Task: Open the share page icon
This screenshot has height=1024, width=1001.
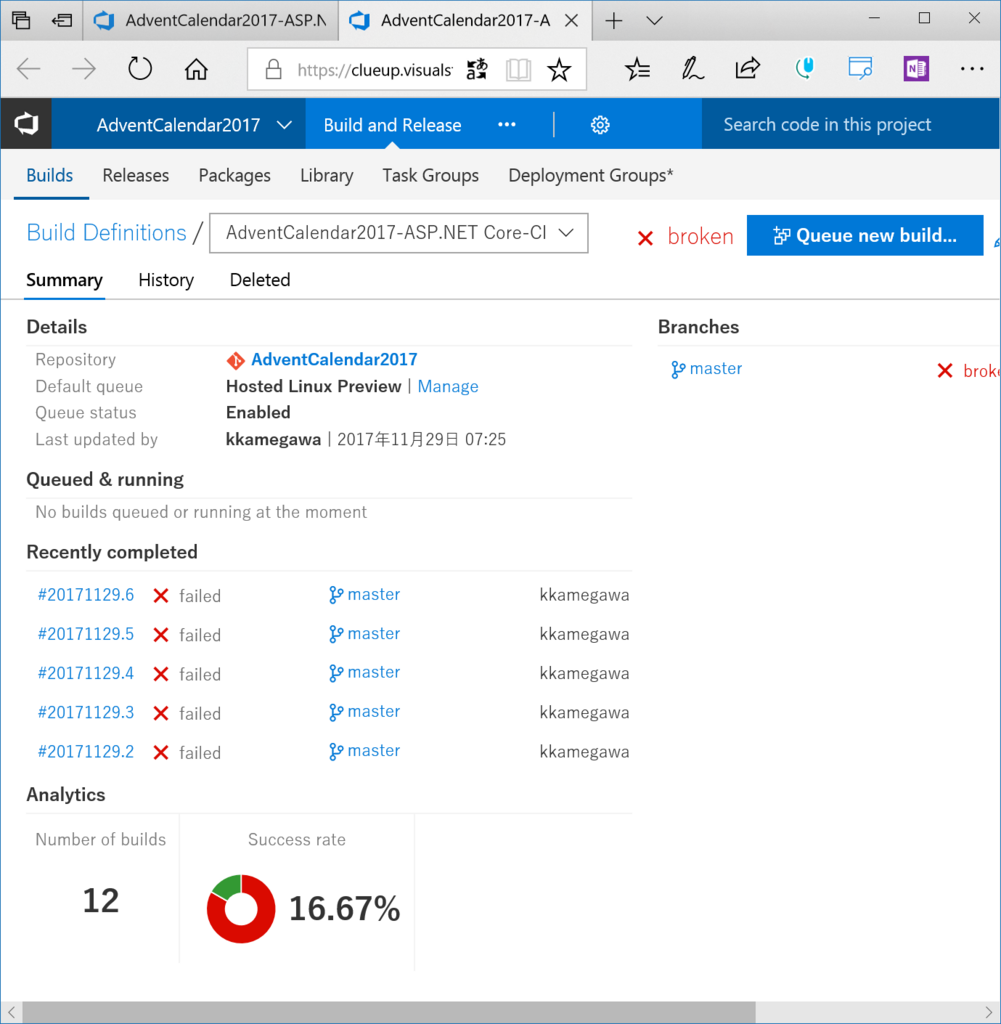Action: pyautogui.click(x=748, y=68)
